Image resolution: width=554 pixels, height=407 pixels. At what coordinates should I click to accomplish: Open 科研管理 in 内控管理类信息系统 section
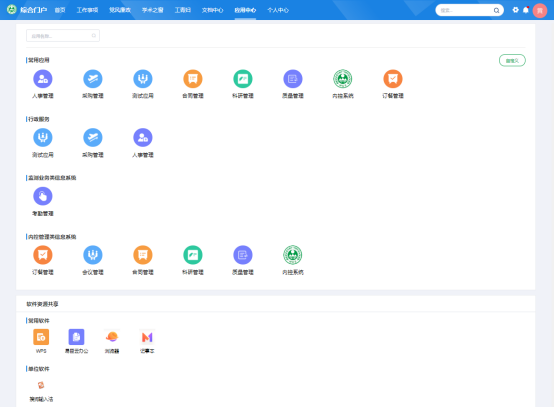[x=193, y=255]
